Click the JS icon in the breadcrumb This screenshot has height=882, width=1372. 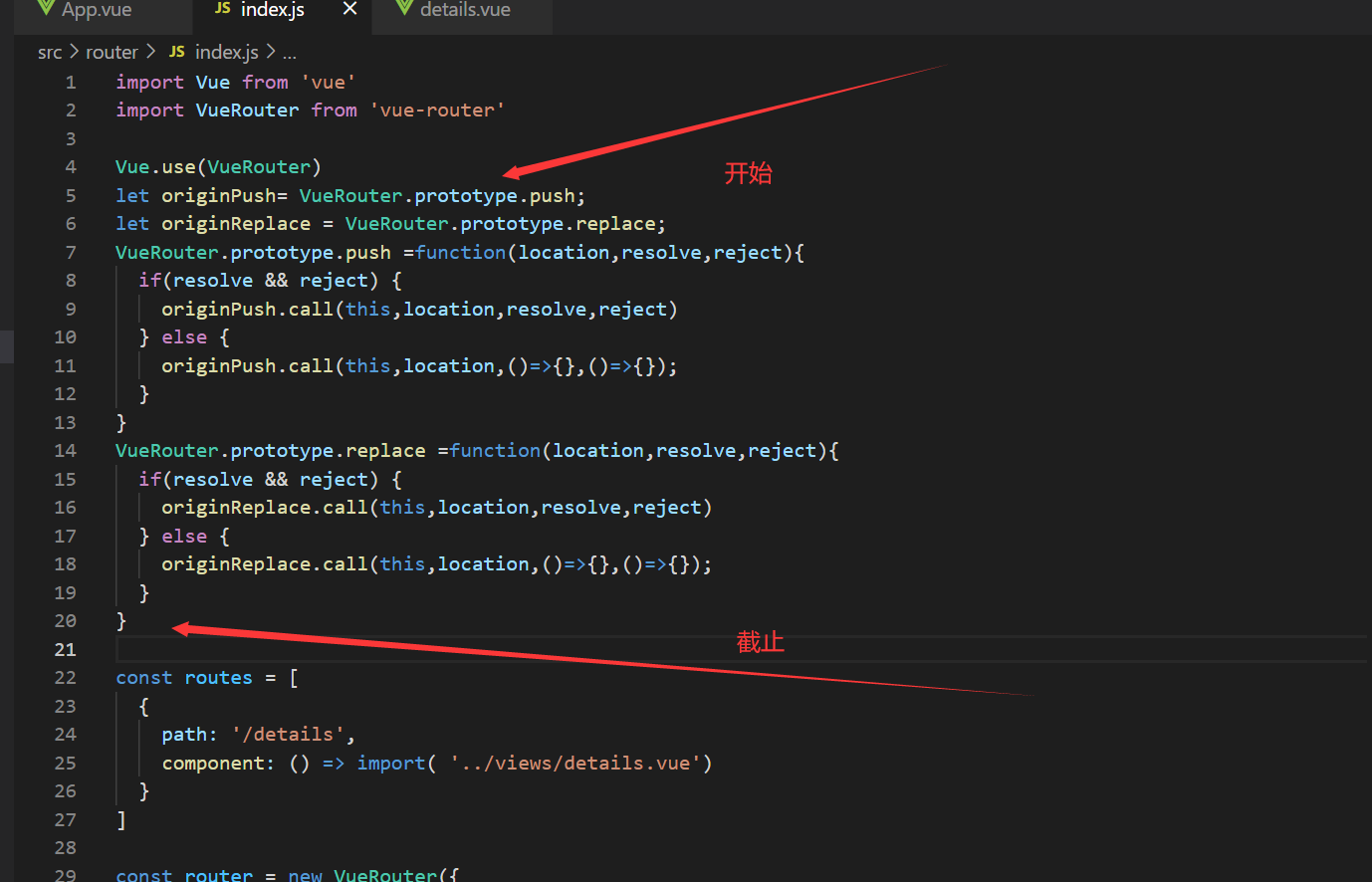pyautogui.click(x=177, y=52)
